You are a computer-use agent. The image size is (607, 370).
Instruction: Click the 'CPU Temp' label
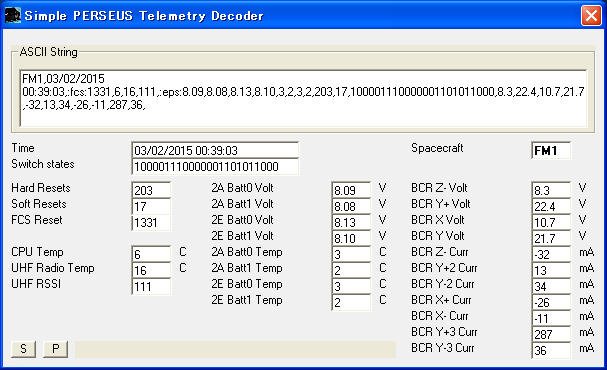[37, 252]
